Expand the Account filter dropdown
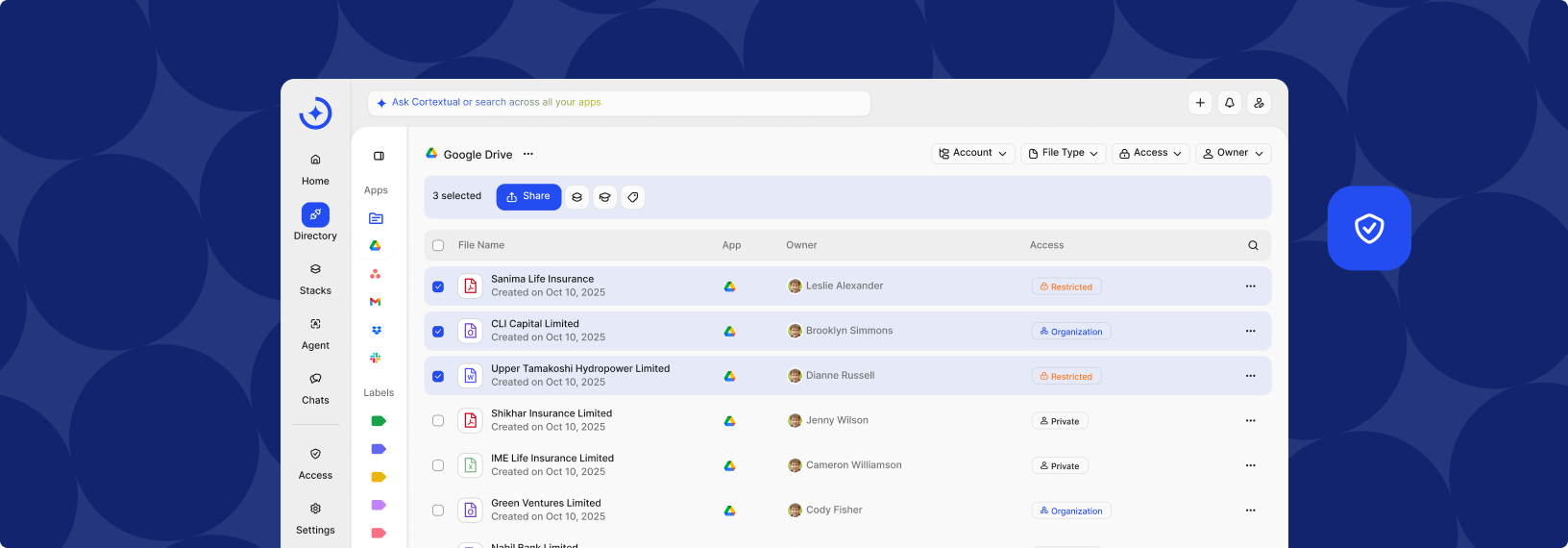 [x=972, y=154]
